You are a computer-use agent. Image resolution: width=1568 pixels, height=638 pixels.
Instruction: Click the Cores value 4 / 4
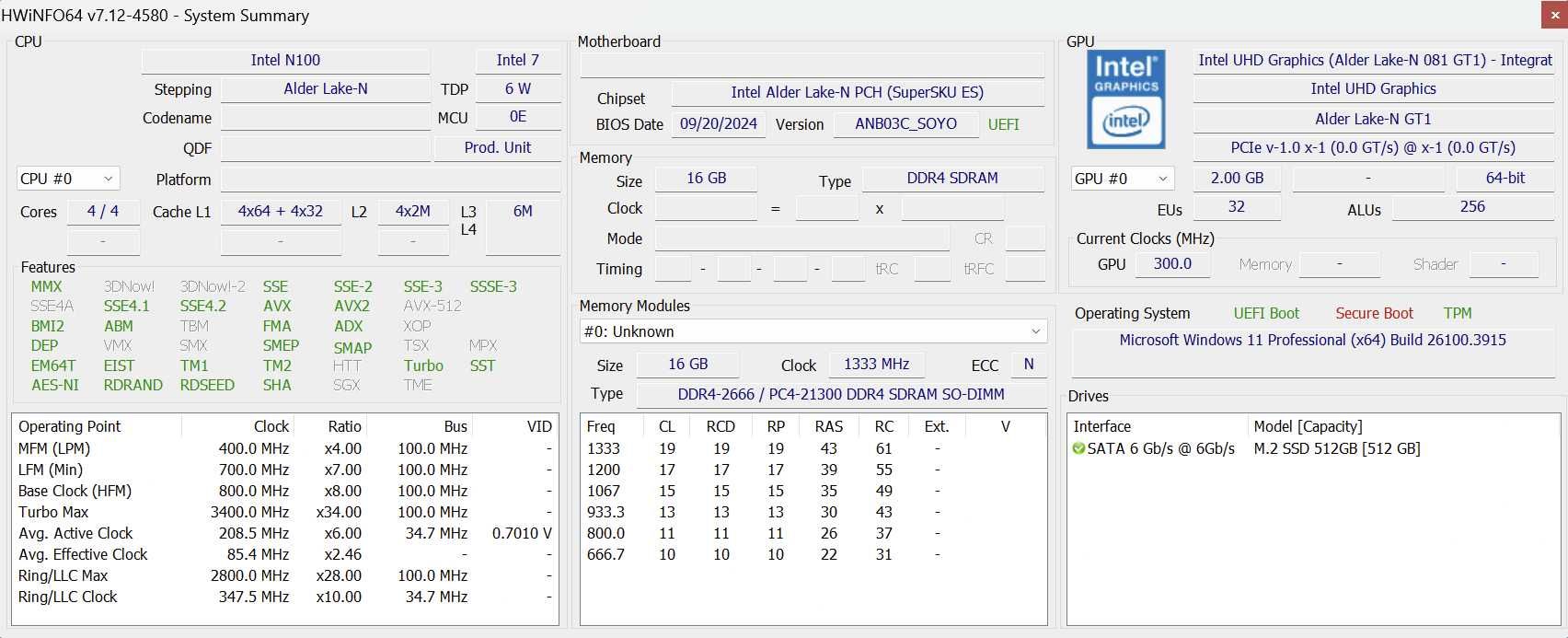[103, 211]
